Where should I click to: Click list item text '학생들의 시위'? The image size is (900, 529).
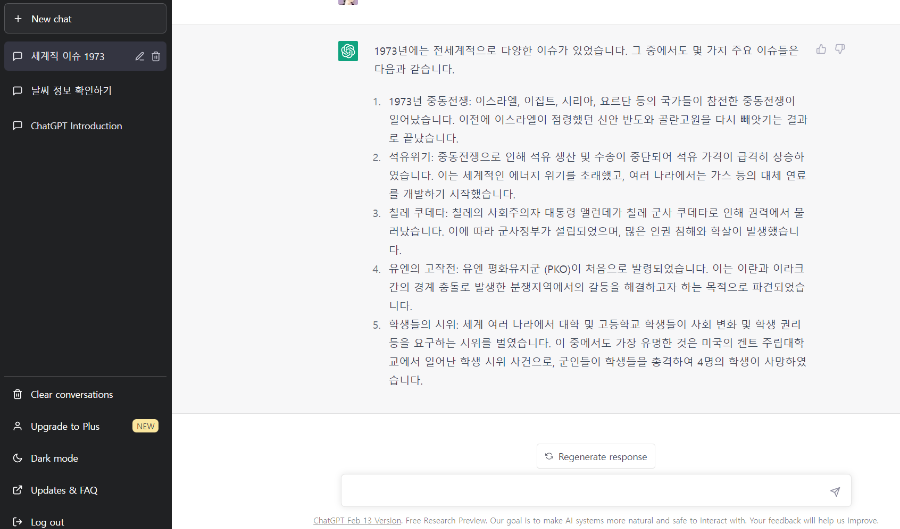pos(424,324)
